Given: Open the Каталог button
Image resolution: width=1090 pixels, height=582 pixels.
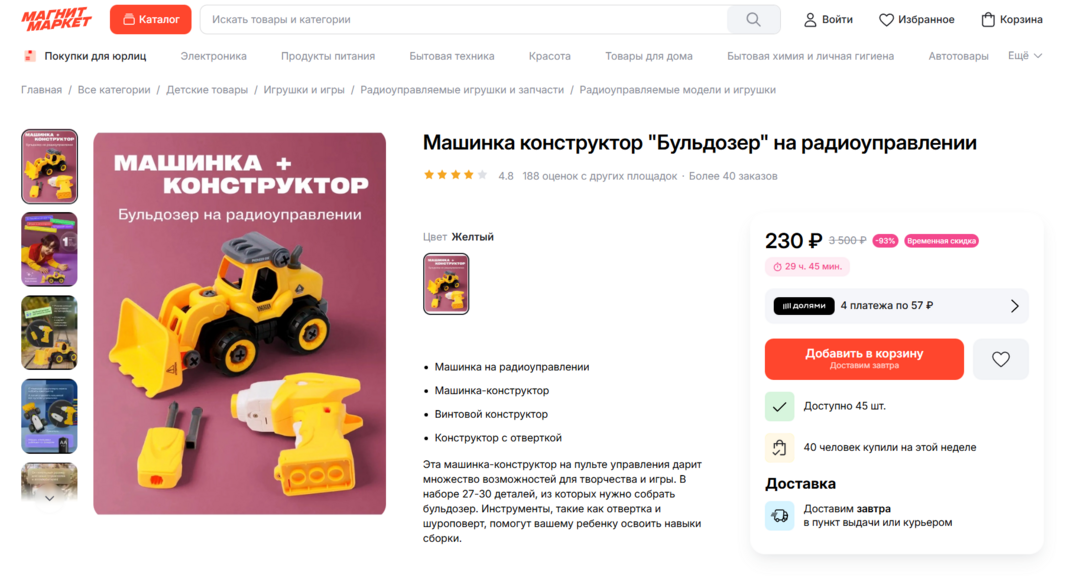Looking at the screenshot, I should (150, 19).
